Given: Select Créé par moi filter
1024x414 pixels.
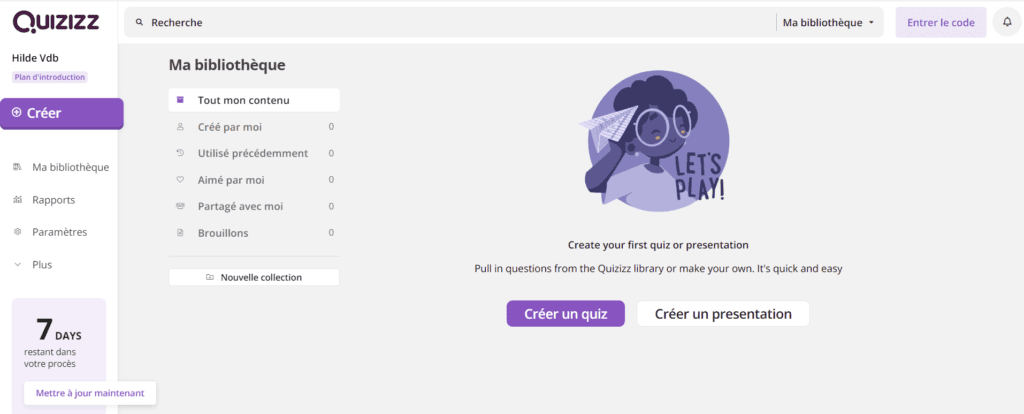Looking at the screenshot, I should click(x=254, y=127).
